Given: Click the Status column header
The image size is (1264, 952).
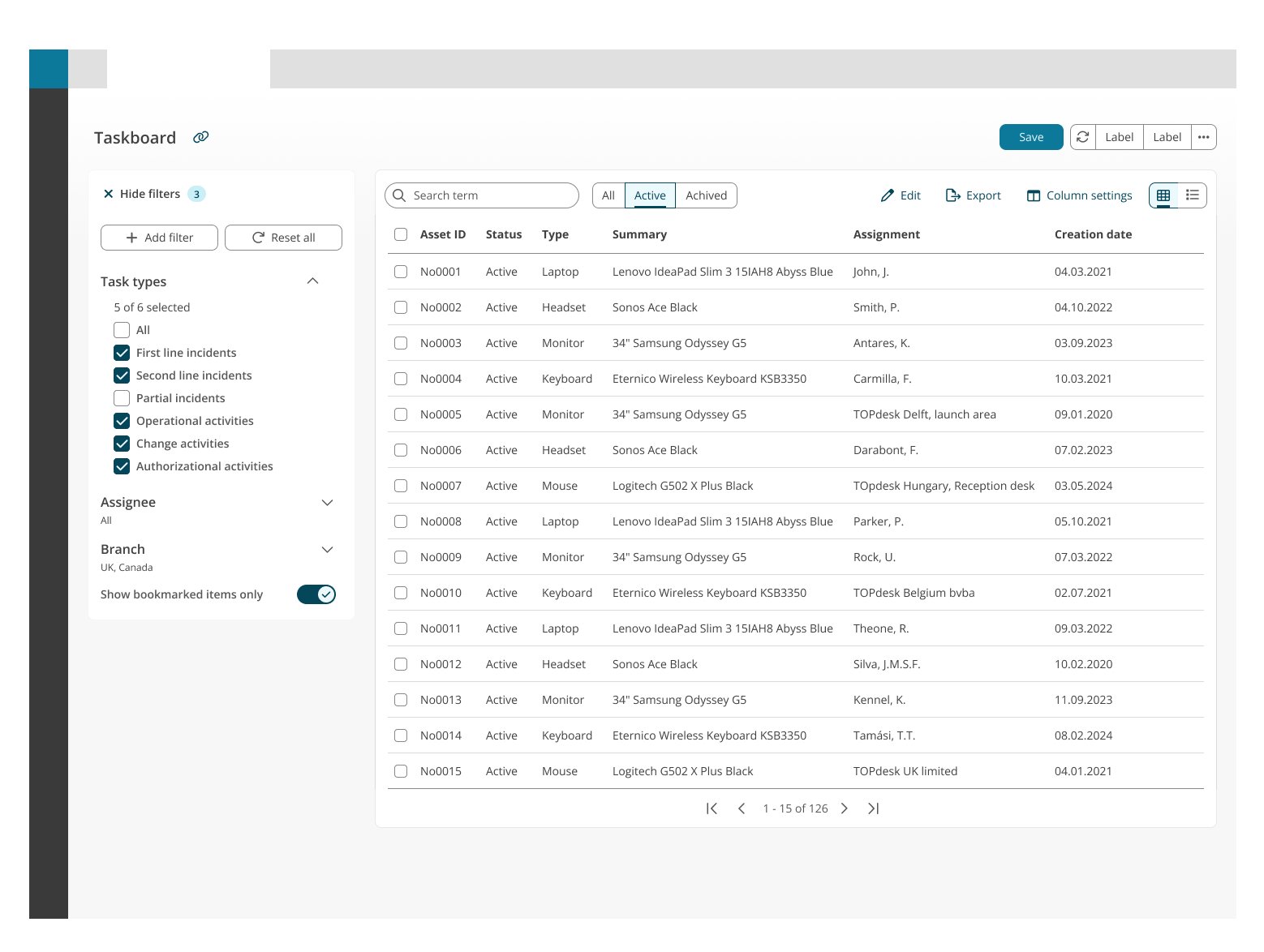Looking at the screenshot, I should click(x=504, y=234).
